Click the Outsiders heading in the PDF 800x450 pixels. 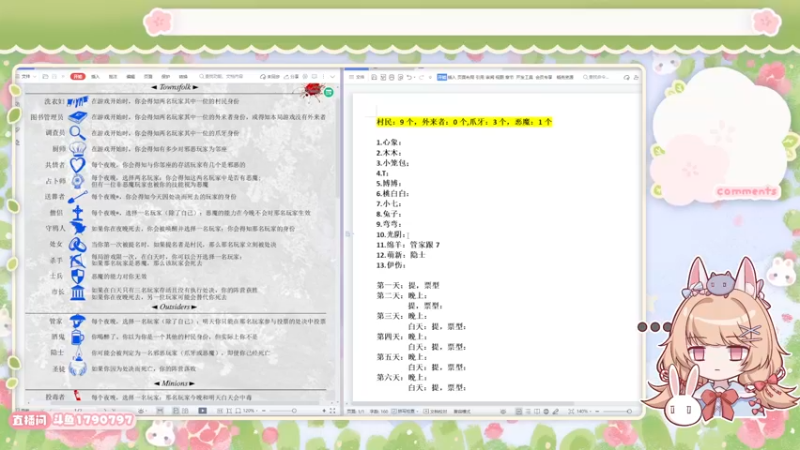174,307
